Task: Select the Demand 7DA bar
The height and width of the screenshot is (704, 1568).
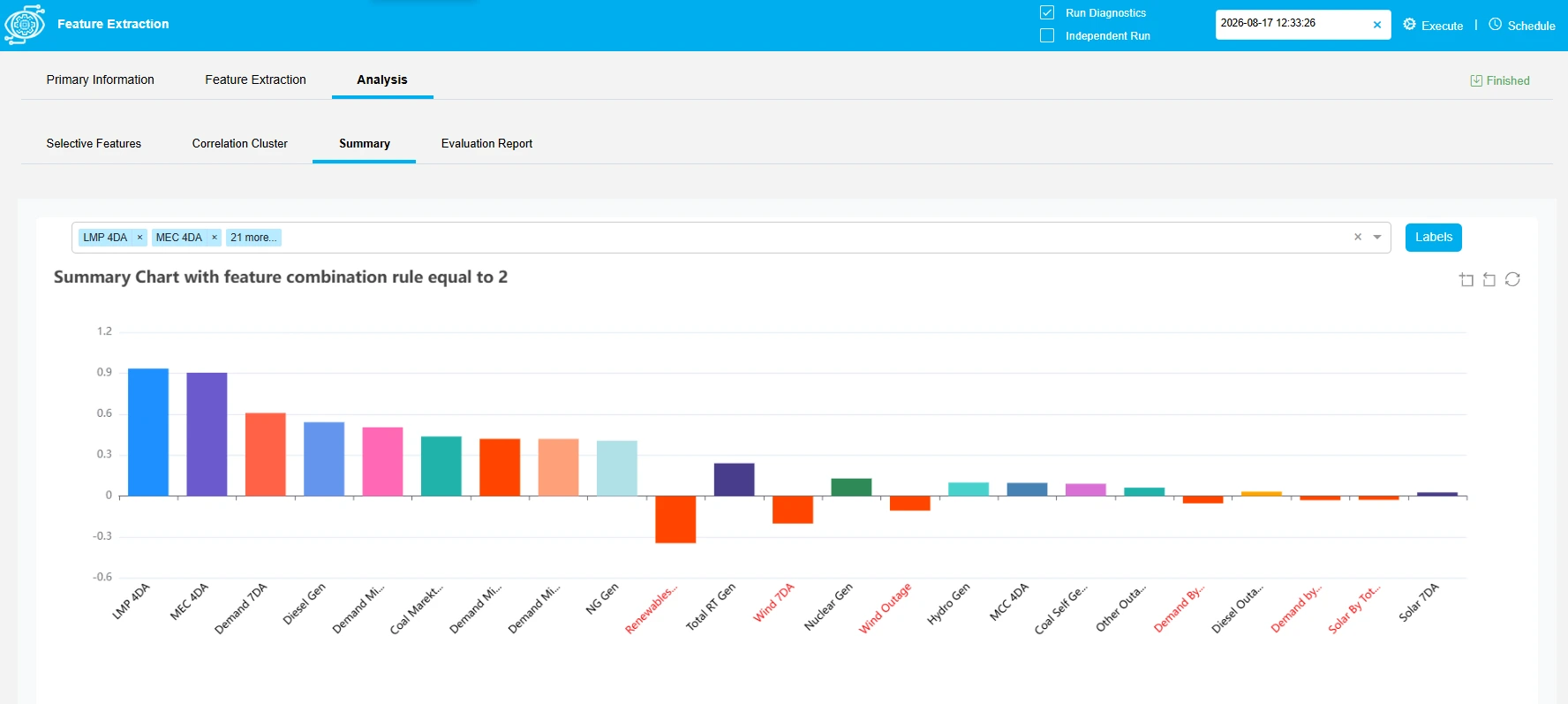Action: (x=266, y=454)
